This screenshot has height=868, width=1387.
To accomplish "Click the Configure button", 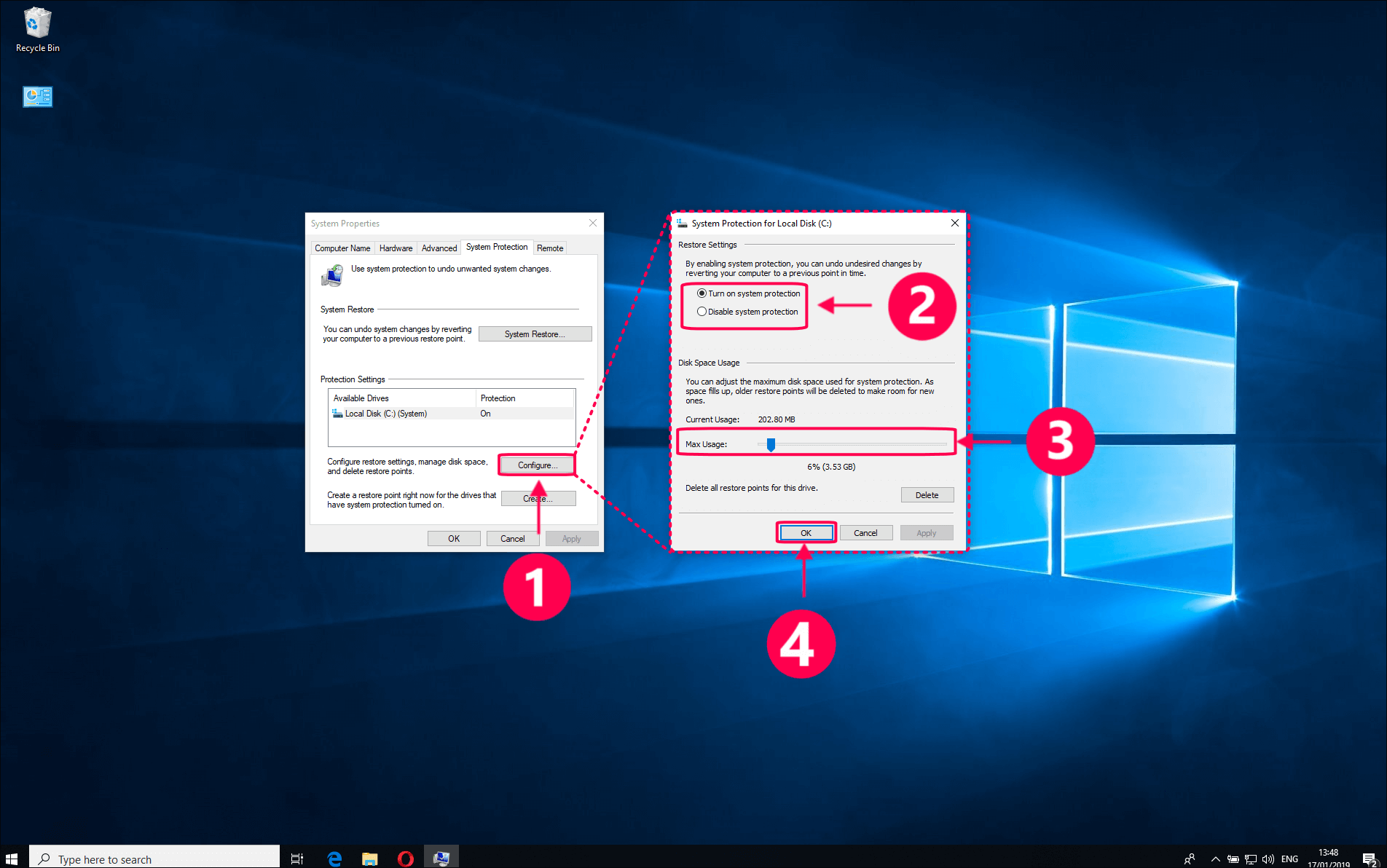I will [536, 465].
